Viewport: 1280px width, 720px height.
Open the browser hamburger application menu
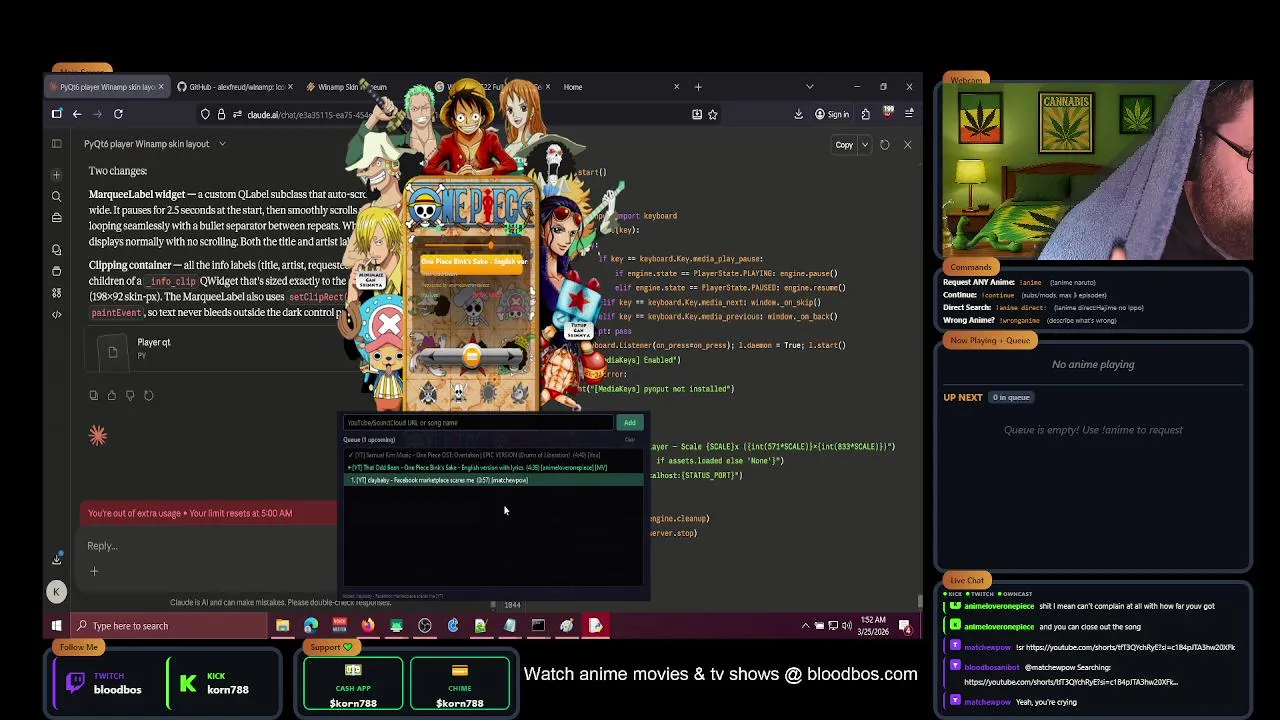point(909,114)
